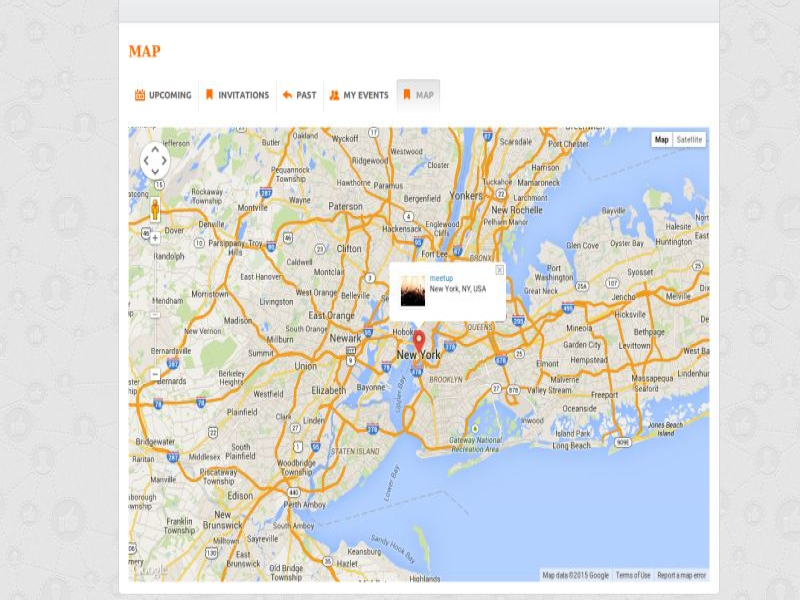Screen dimensions: 800x600
Task: Click the zoom in plus button
Action: pos(155,238)
